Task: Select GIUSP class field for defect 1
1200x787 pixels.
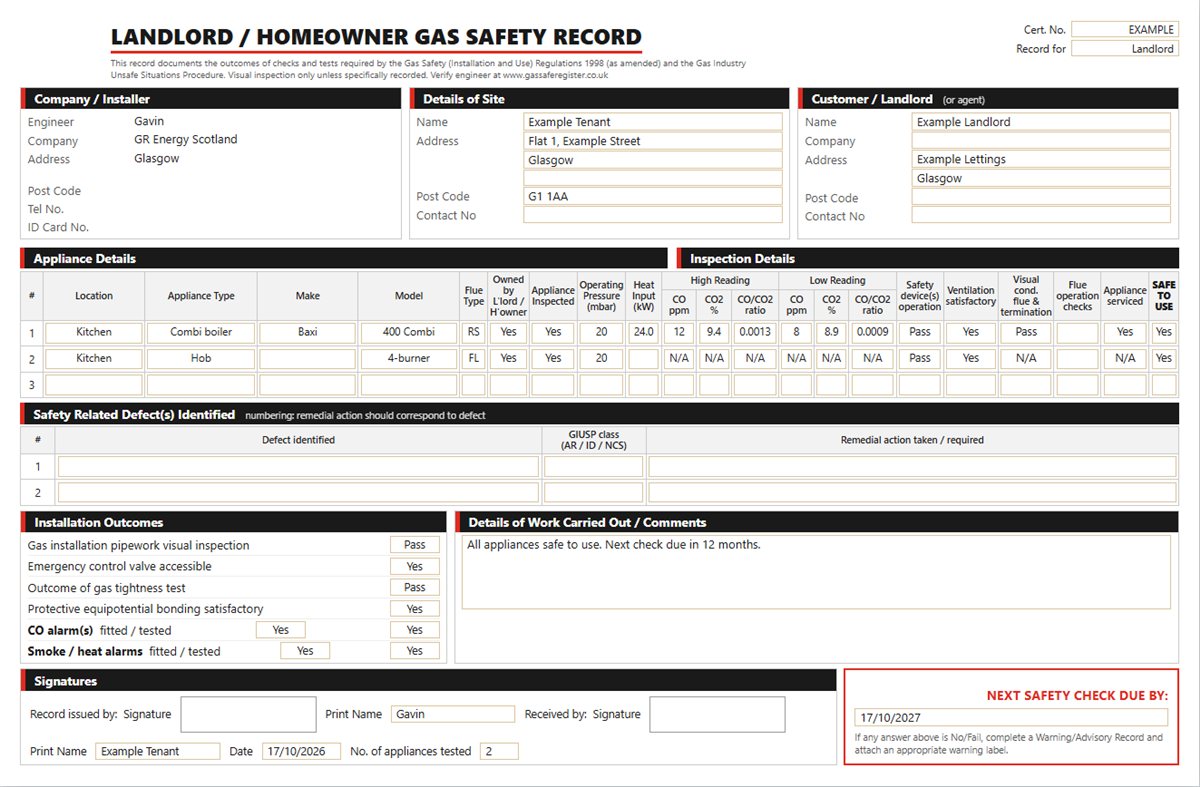Action: (x=593, y=466)
